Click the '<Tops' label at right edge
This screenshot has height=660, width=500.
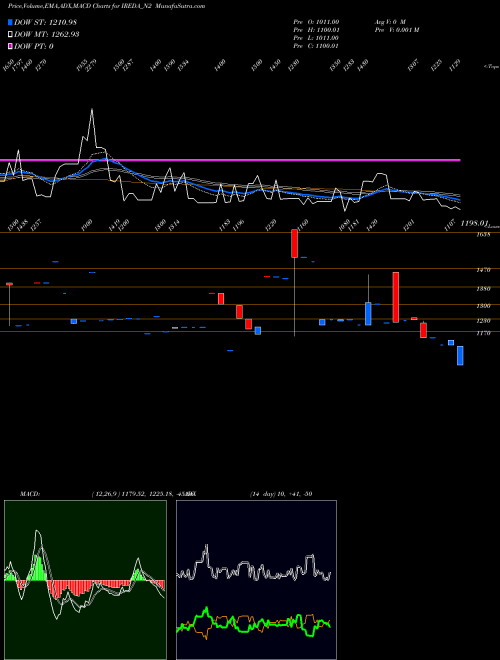(491, 67)
